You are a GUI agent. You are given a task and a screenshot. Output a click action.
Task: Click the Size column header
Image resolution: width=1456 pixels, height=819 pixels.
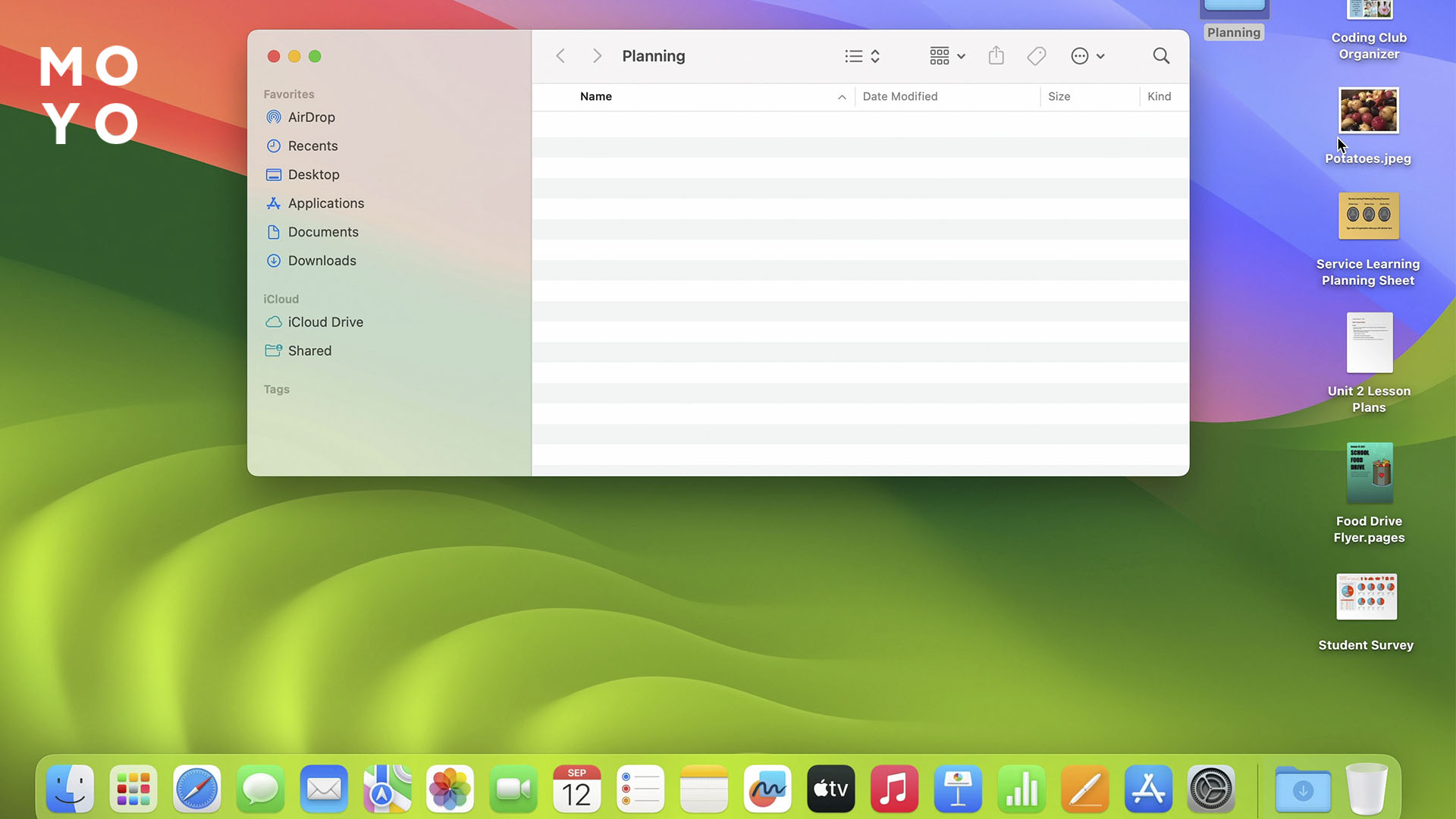1059,96
